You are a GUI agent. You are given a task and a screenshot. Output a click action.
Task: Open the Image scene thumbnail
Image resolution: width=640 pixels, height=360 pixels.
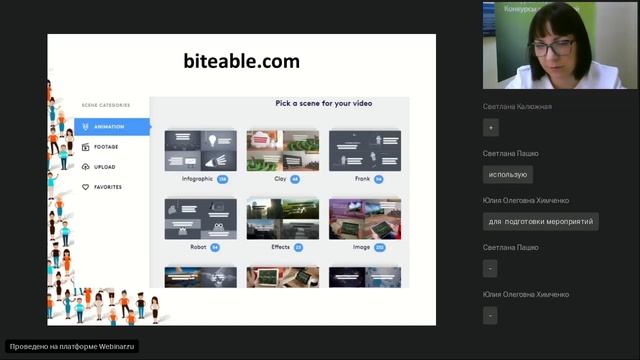click(x=365, y=219)
